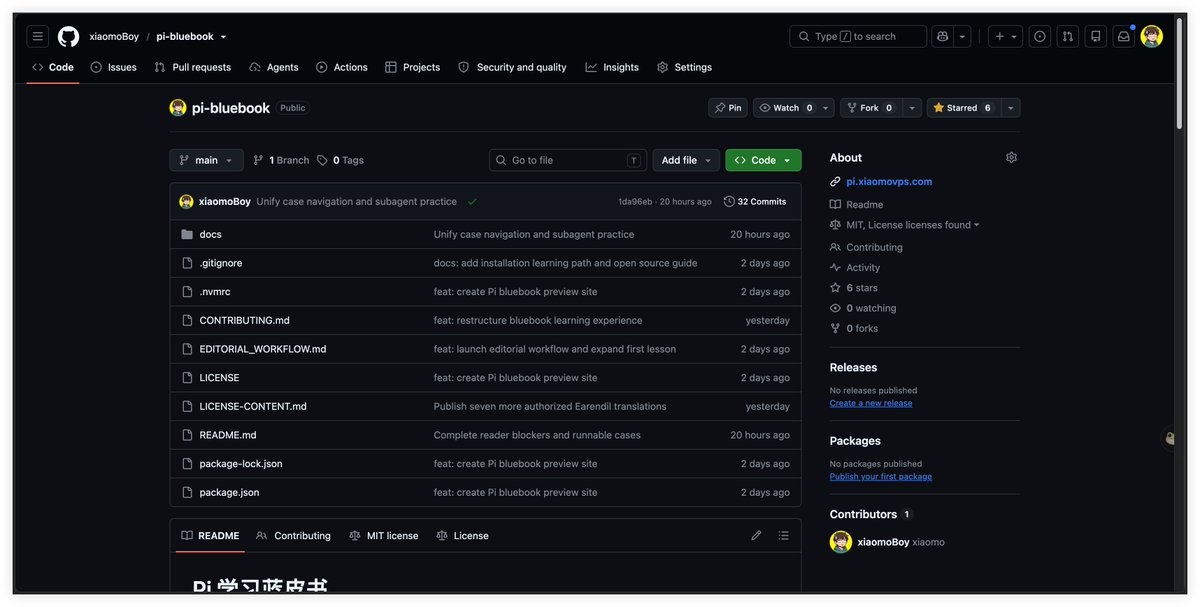Click the Type / to search box
This screenshot has width=1200, height=607.
coord(858,36)
